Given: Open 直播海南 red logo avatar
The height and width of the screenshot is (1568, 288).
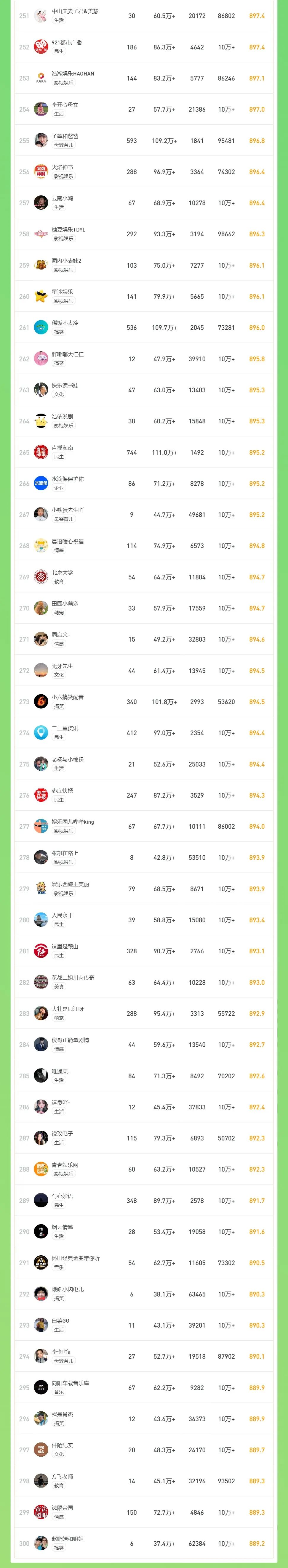Looking at the screenshot, I should click(41, 452).
